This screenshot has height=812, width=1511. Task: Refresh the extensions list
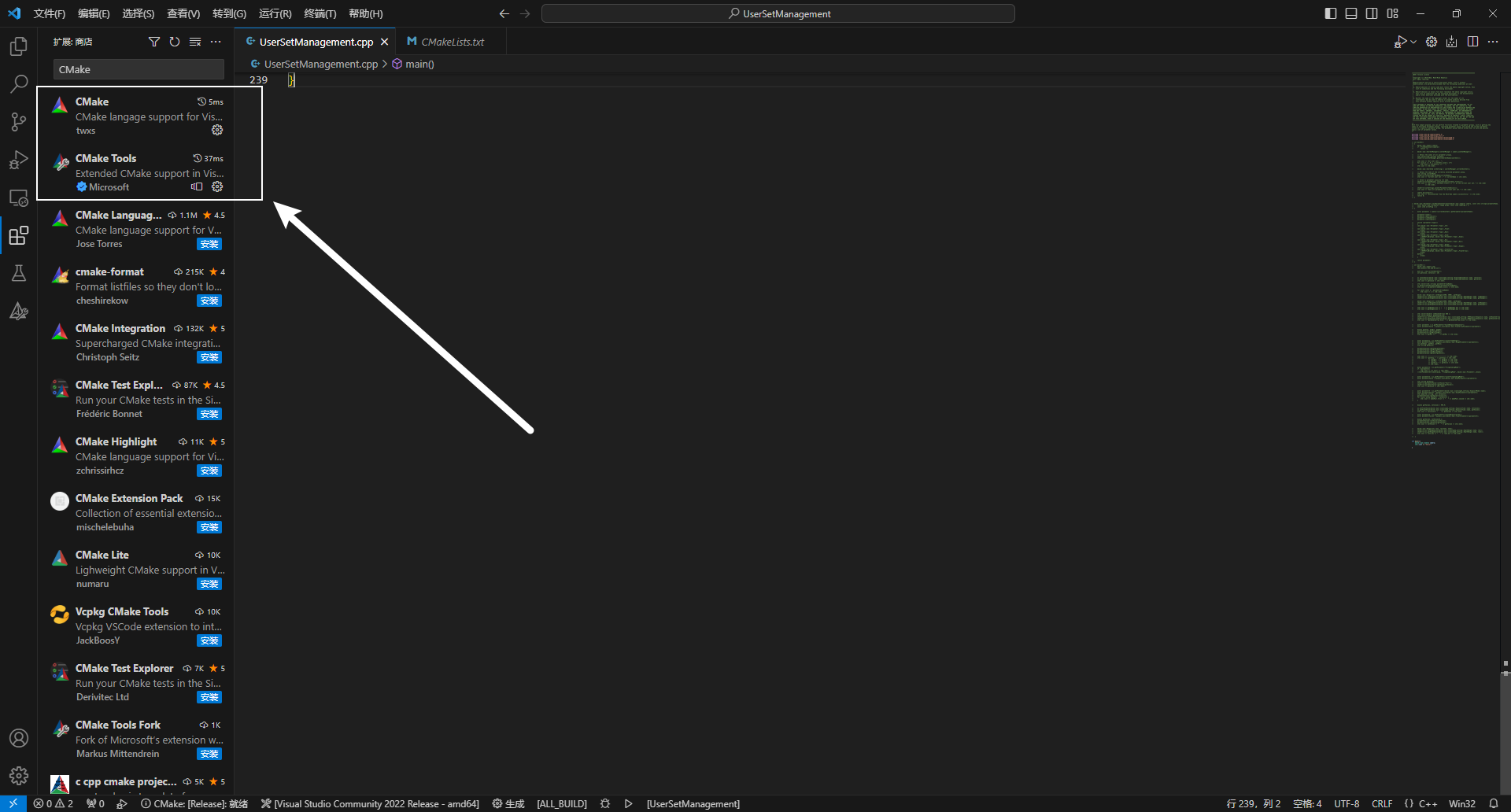pos(175,42)
